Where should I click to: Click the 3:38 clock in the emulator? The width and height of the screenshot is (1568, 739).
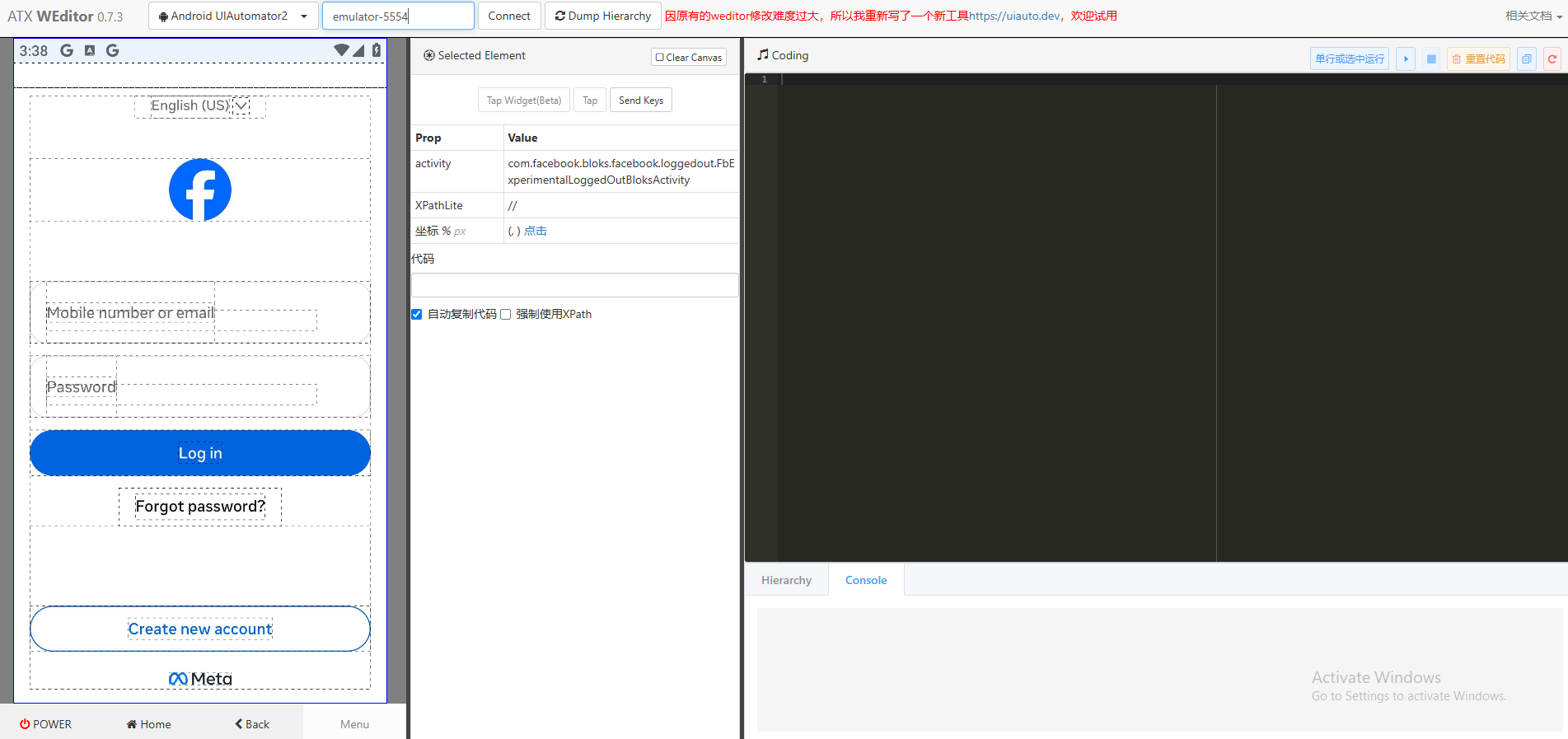pyautogui.click(x=34, y=50)
